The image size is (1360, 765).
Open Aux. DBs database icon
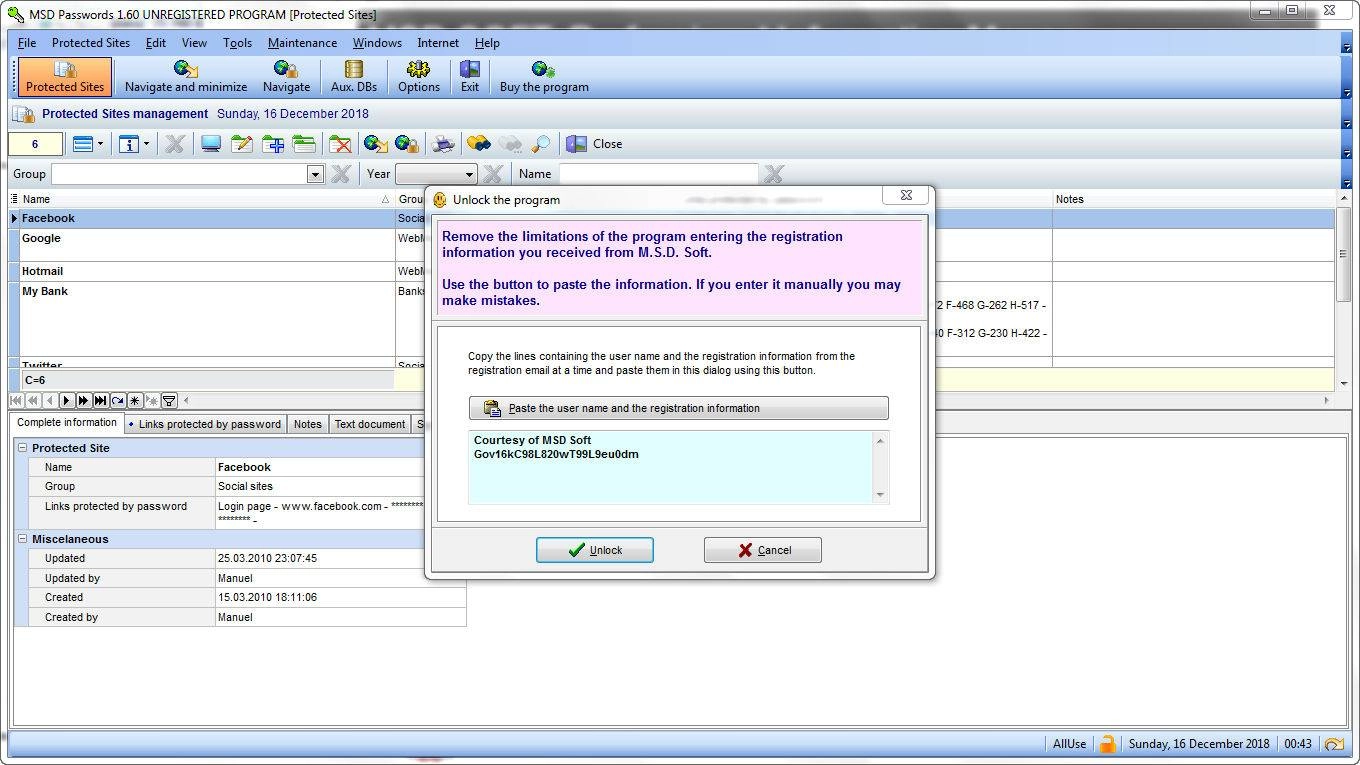pos(354,77)
